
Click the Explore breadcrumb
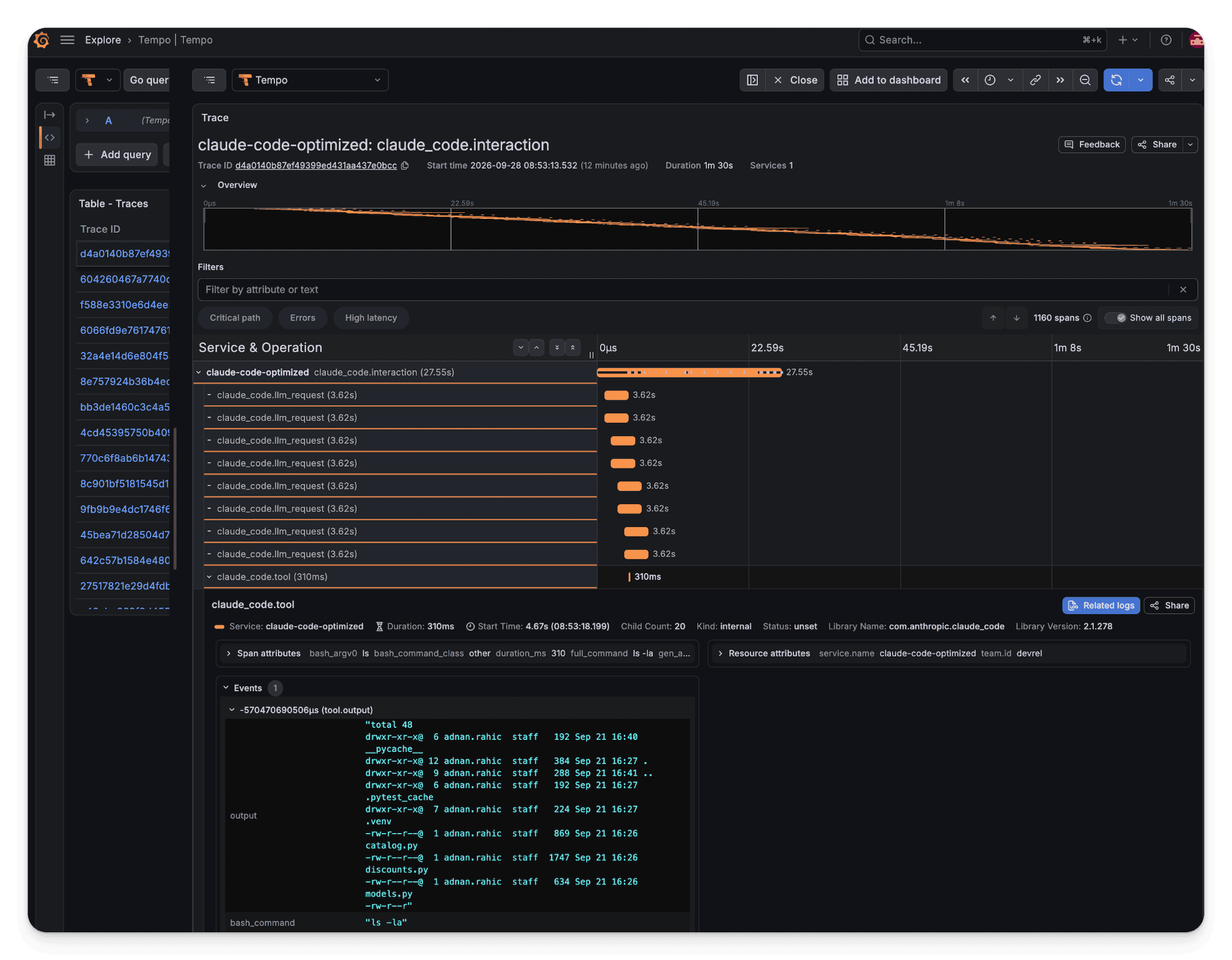pyautogui.click(x=103, y=40)
